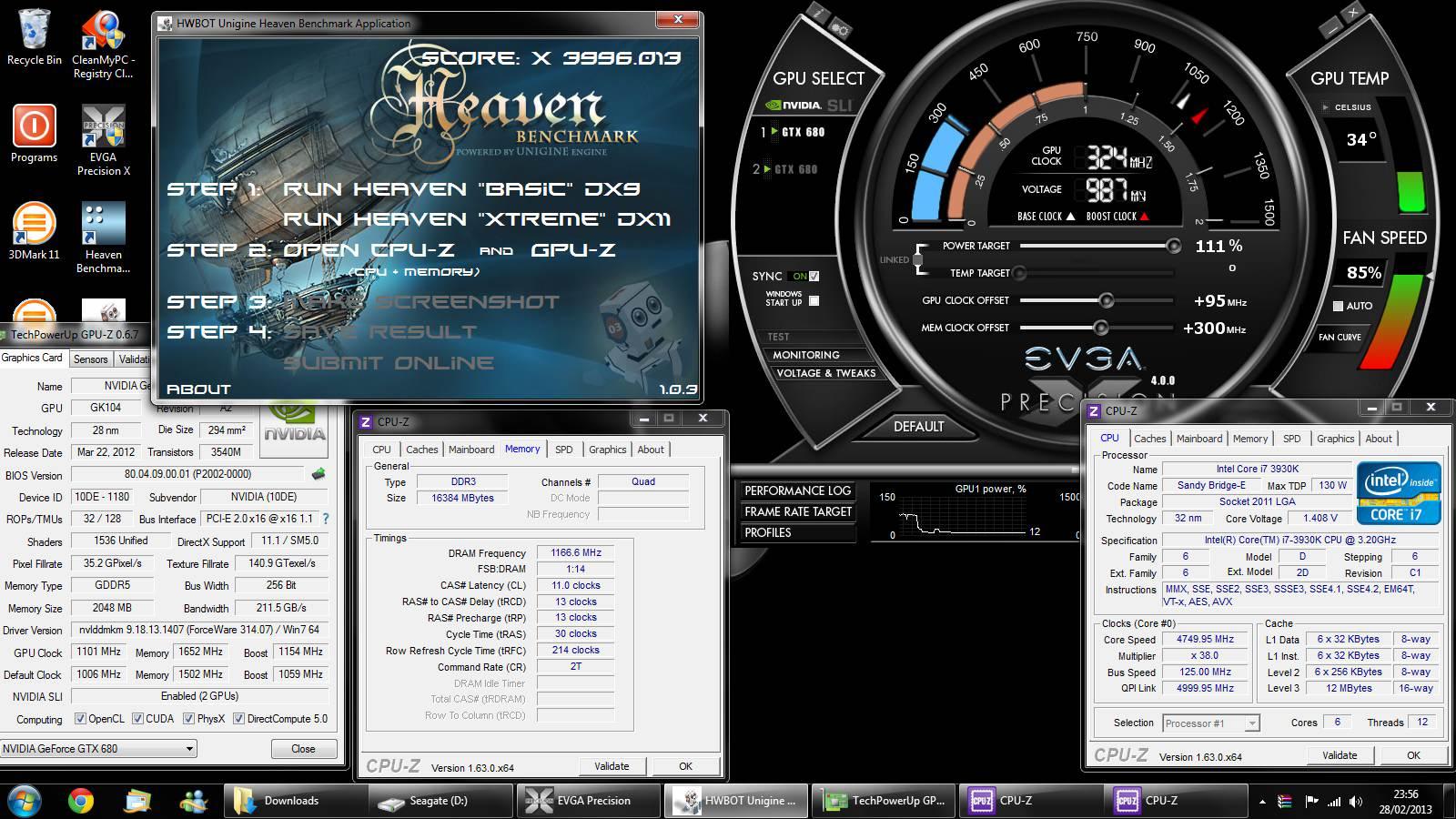Viewport: 1456px width, 819px height.
Task: Toggle the LINKED power/temp target switch
Action: 917,259
